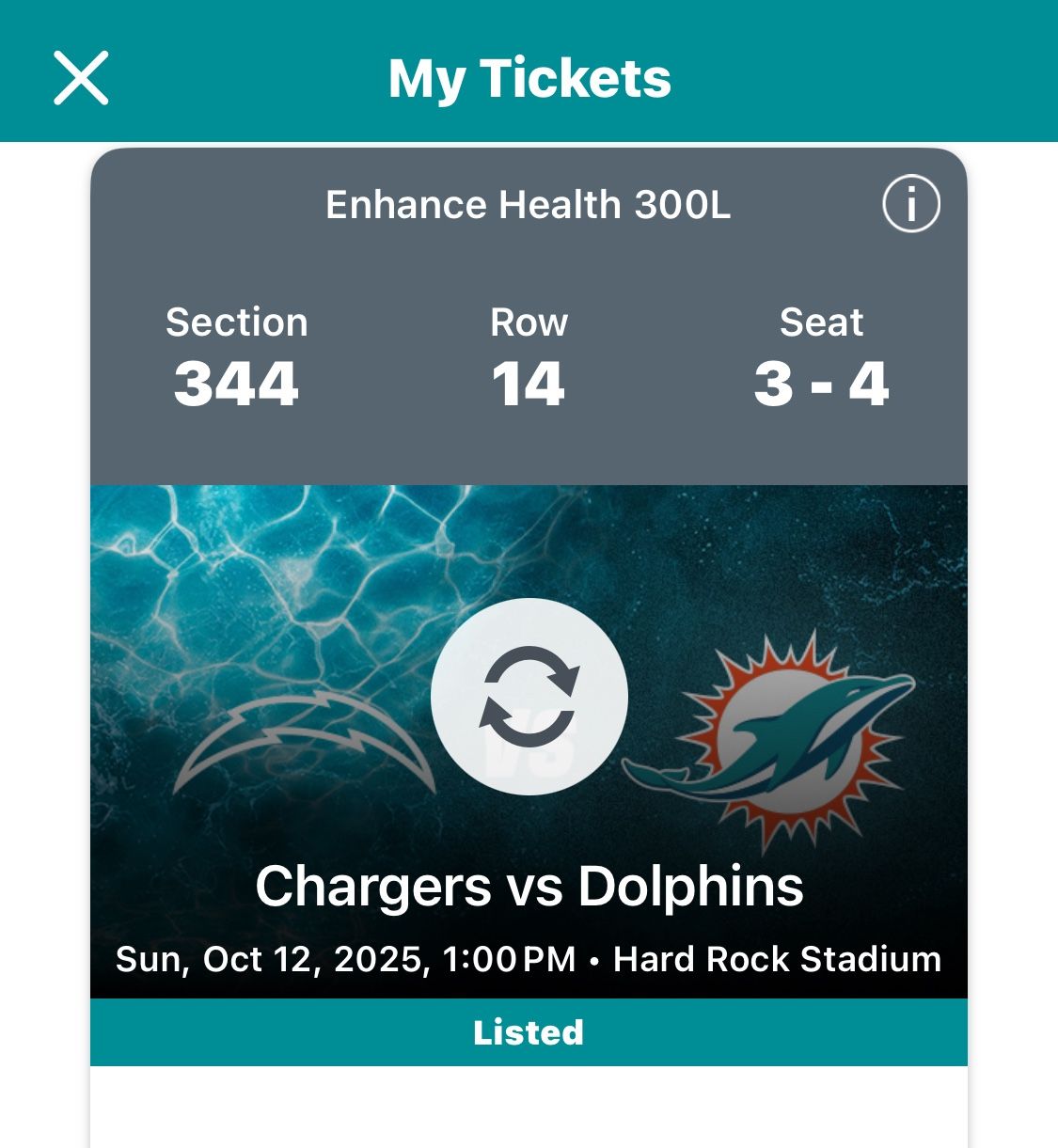Open the Hard Rock Stadium venue text
The width and height of the screenshot is (1058, 1148).
point(777,959)
